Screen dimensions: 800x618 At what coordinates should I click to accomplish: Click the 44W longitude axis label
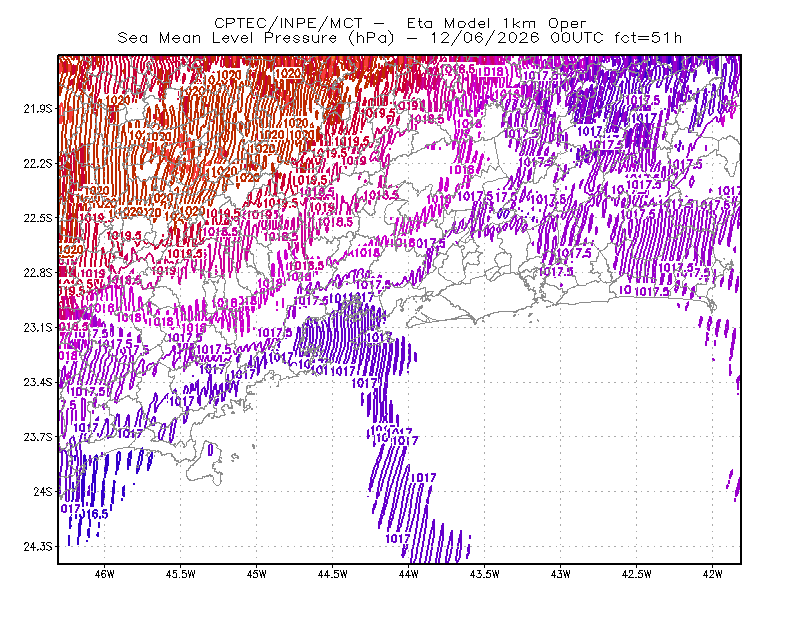coord(409,574)
